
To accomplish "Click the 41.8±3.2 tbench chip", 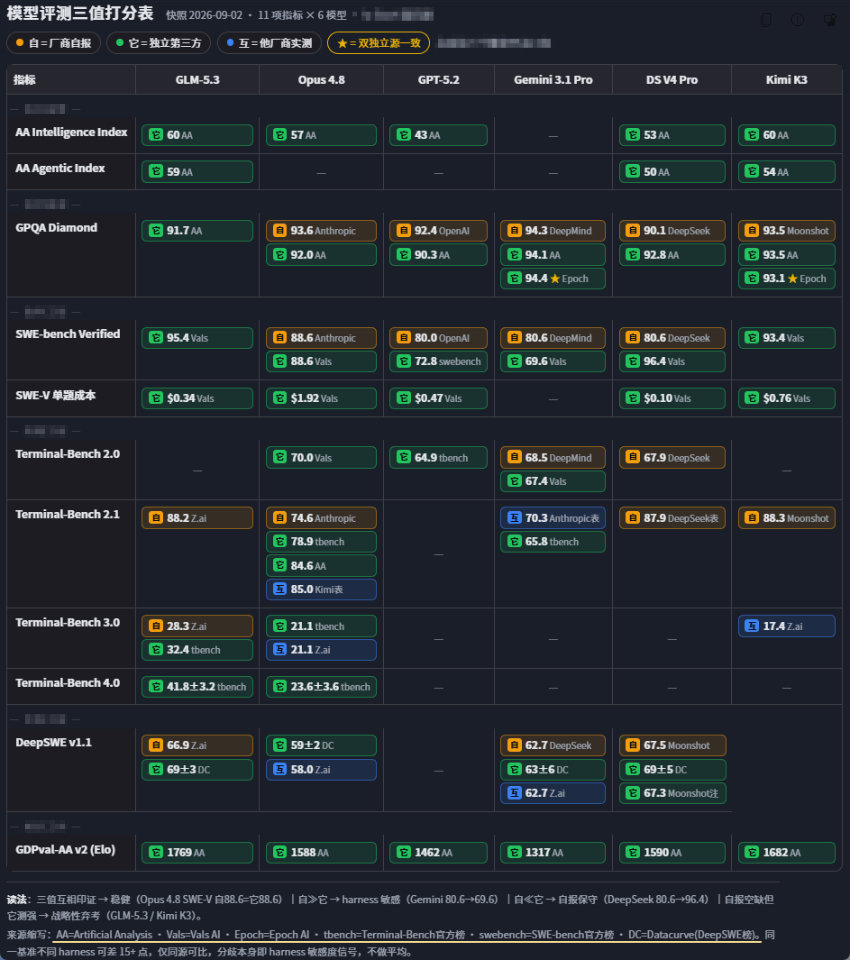I will coord(197,686).
